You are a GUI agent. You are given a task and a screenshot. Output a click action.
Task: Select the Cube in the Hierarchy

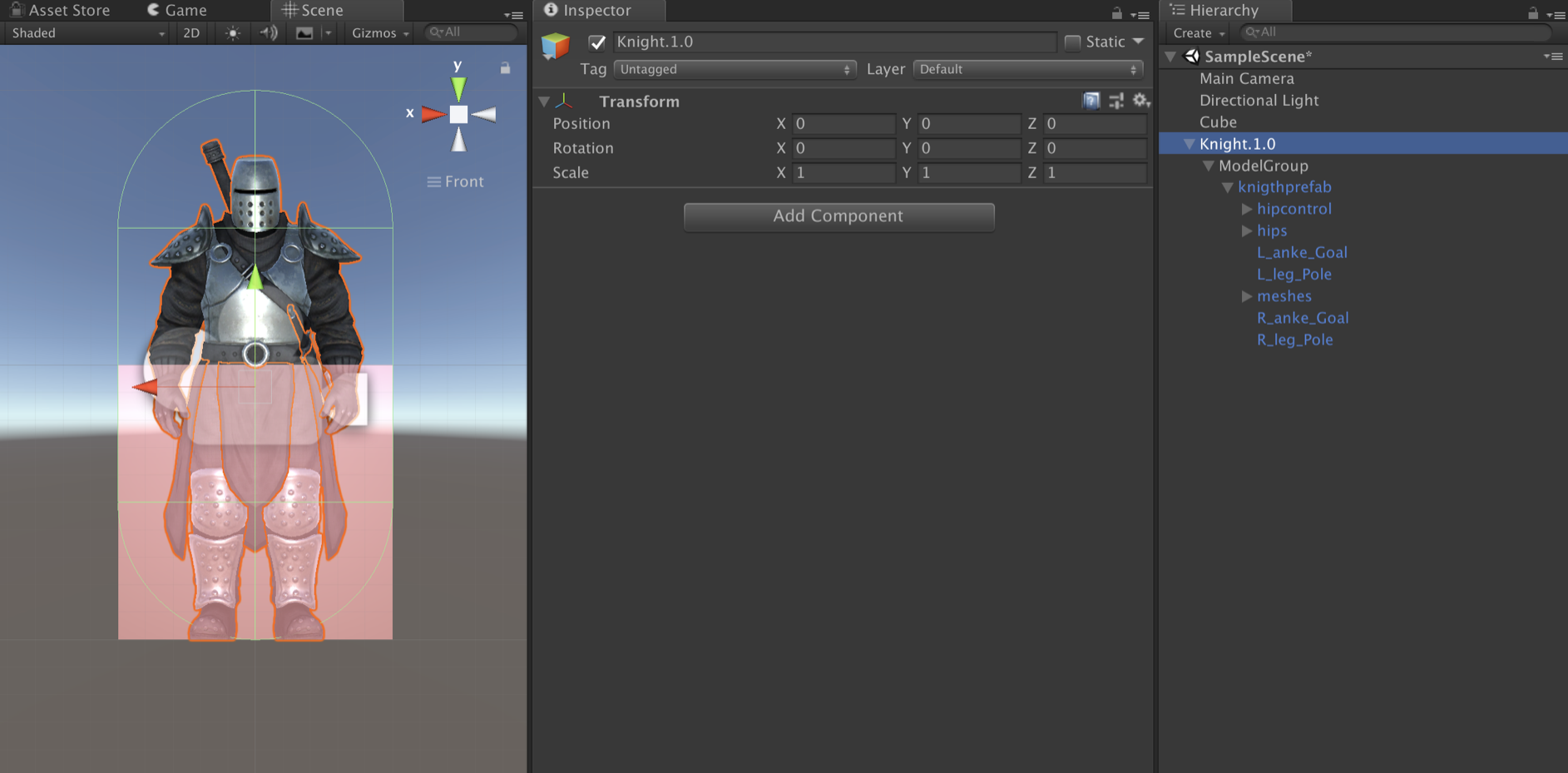click(1218, 121)
